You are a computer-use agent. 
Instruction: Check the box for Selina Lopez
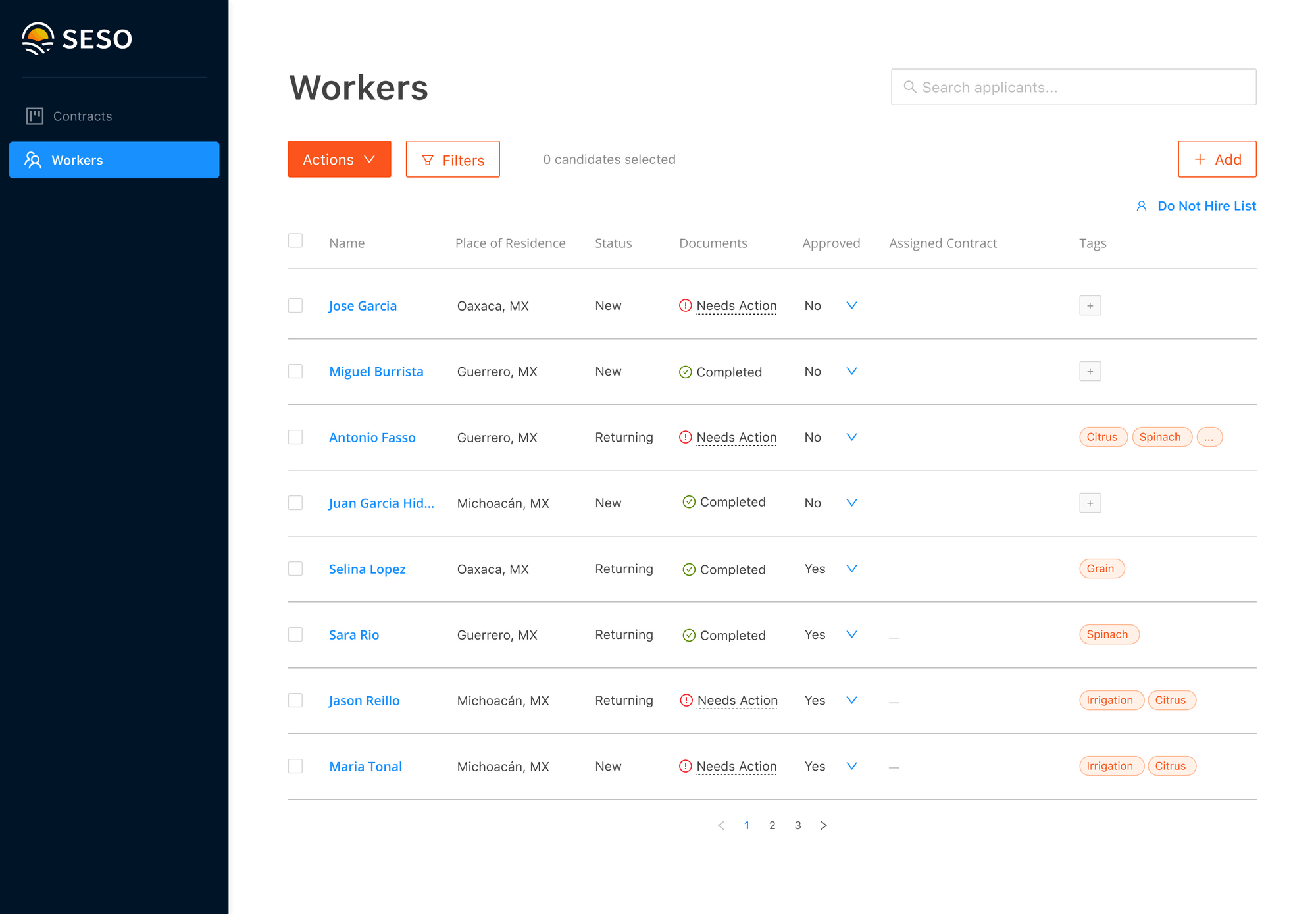[x=295, y=569]
